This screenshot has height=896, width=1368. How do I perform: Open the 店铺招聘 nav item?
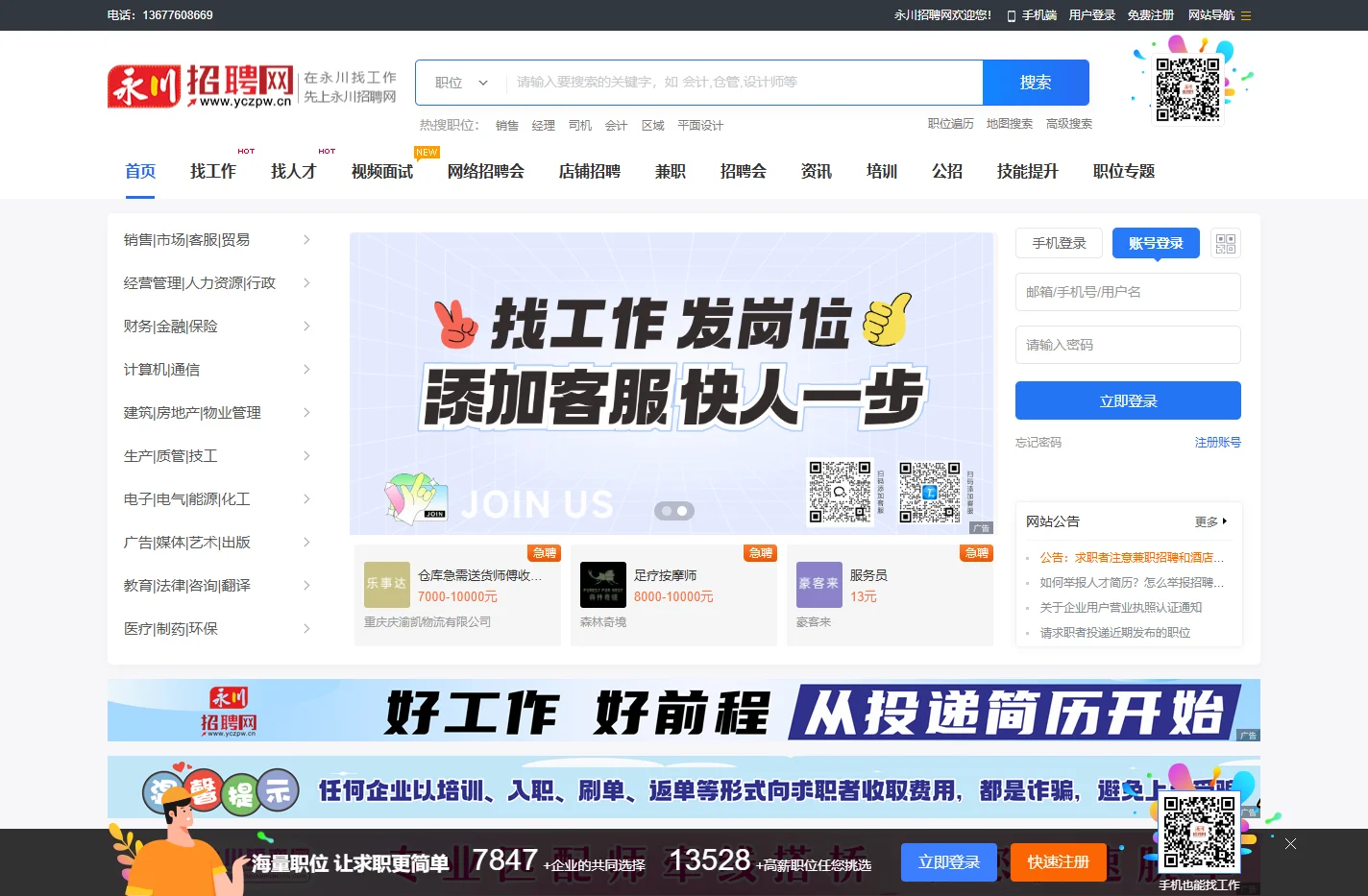[590, 171]
